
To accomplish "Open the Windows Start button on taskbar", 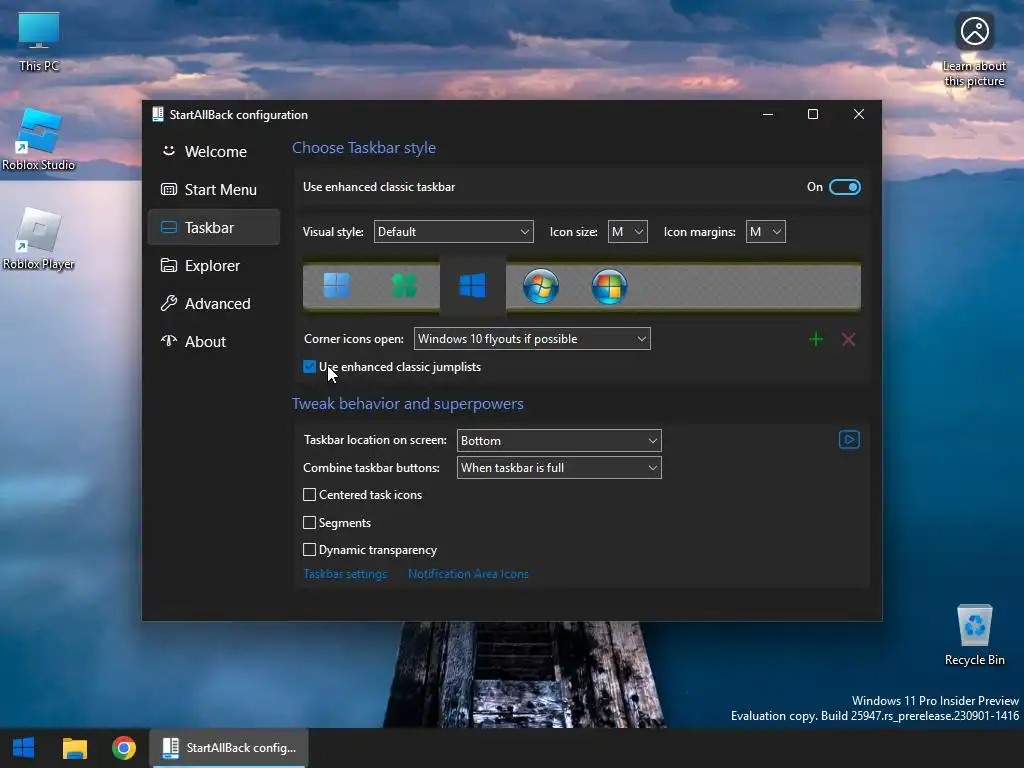I will coord(24,748).
